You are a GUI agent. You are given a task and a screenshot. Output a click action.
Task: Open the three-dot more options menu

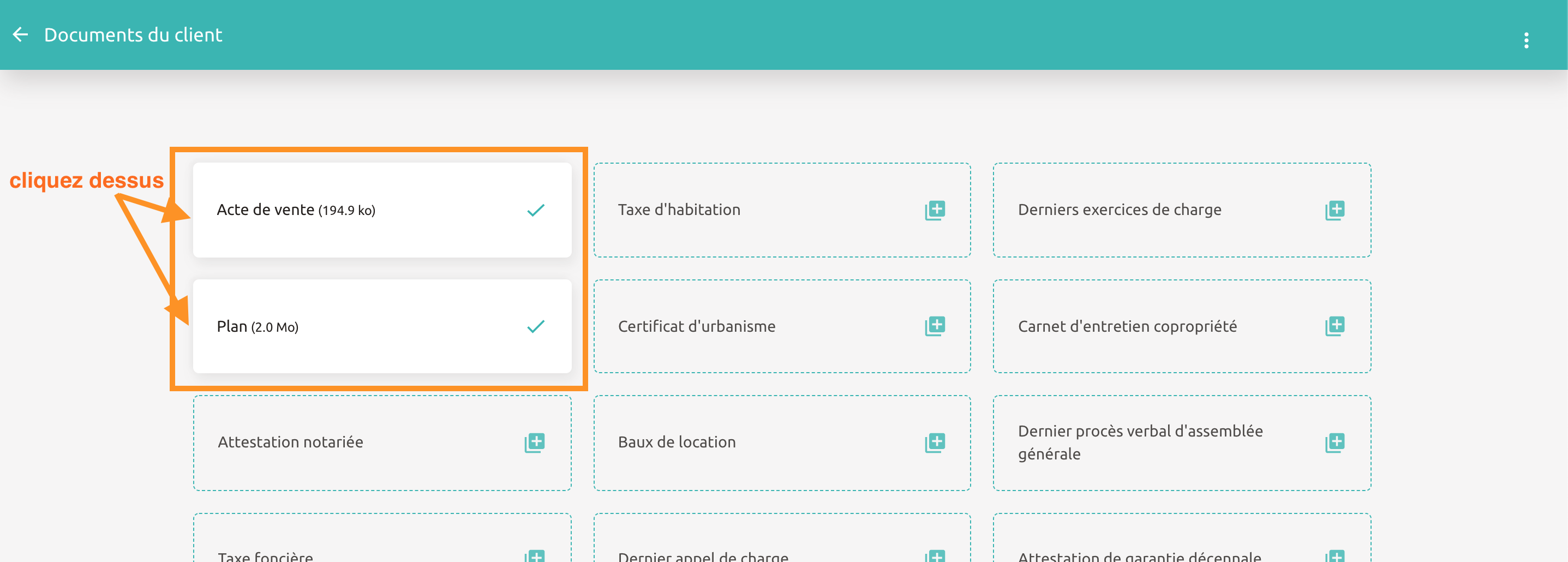coord(1526,40)
